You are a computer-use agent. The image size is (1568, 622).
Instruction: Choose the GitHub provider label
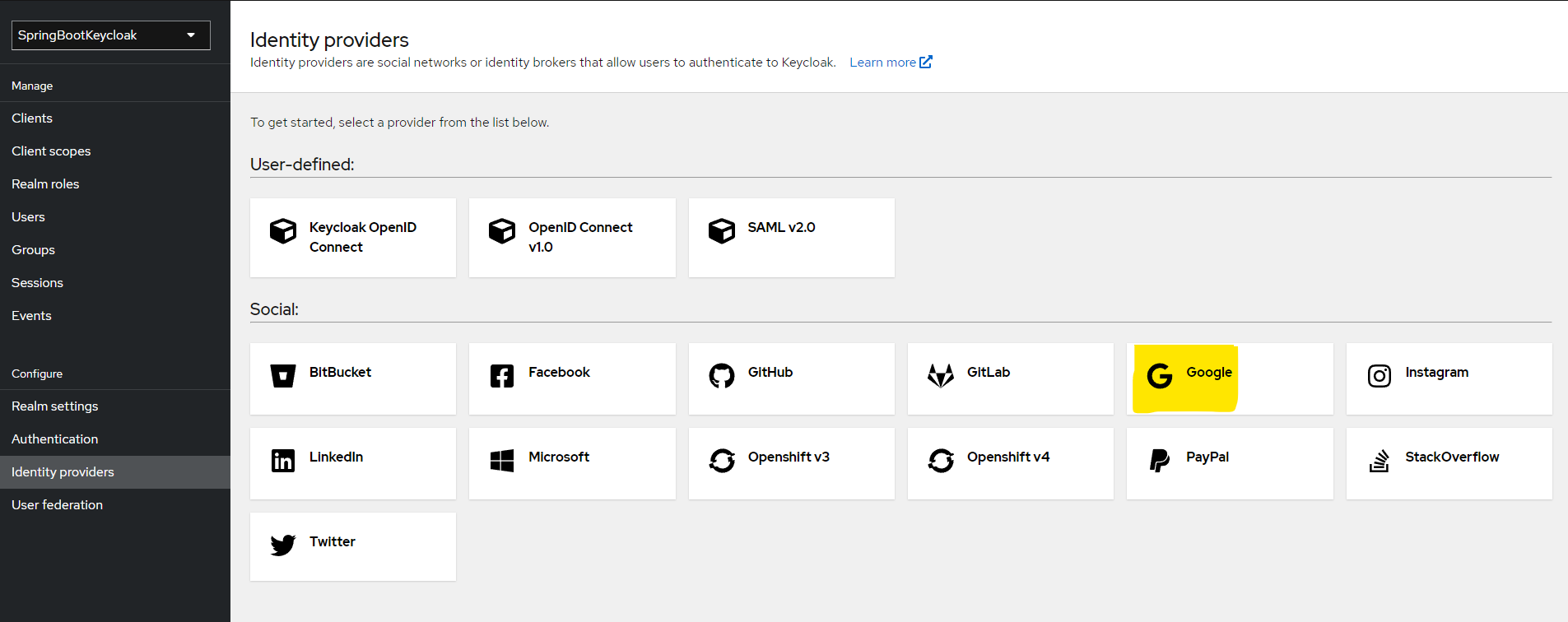coord(770,372)
